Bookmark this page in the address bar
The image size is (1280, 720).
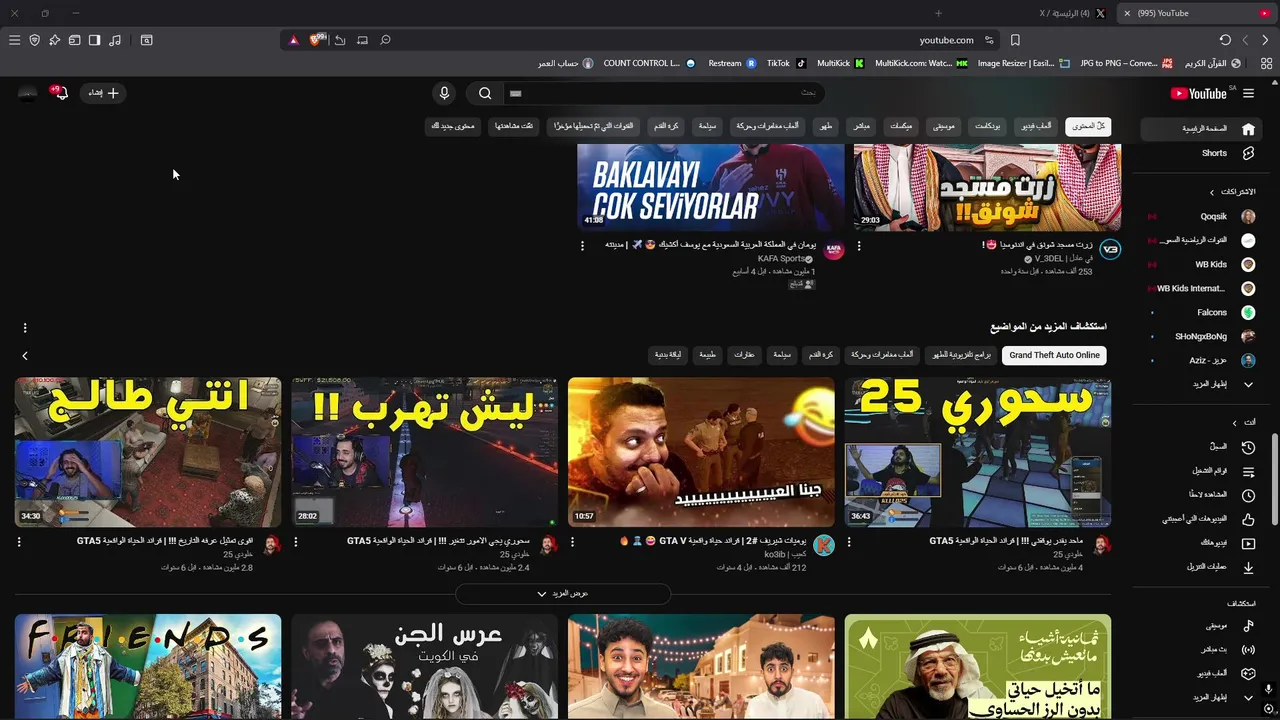tap(1015, 40)
